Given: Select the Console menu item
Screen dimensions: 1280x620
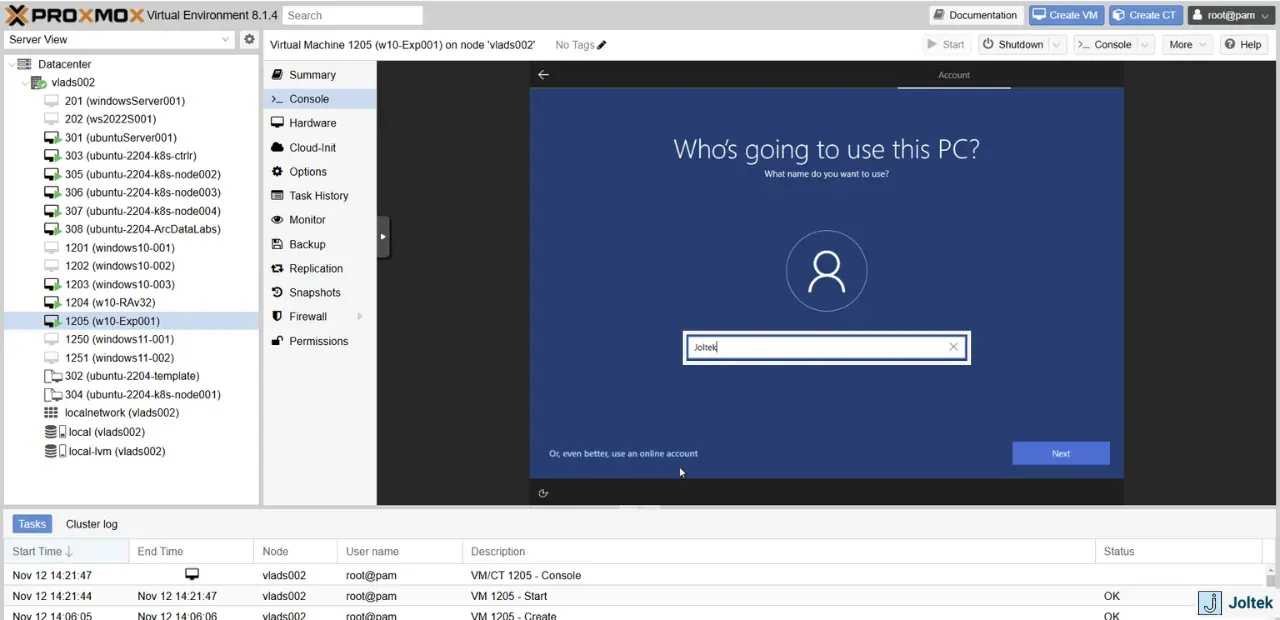Looking at the screenshot, I should (x=319, y=99).
